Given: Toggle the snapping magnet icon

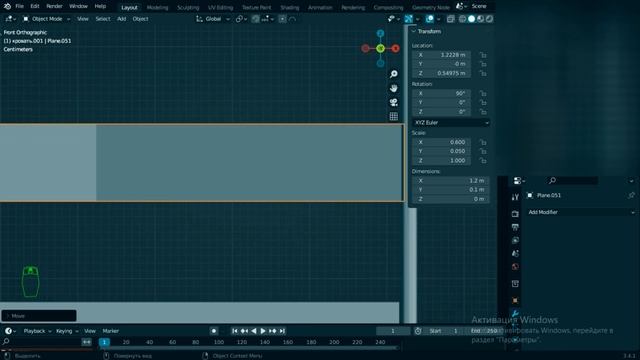Looking at the screenshot, I should coord(256,19).
